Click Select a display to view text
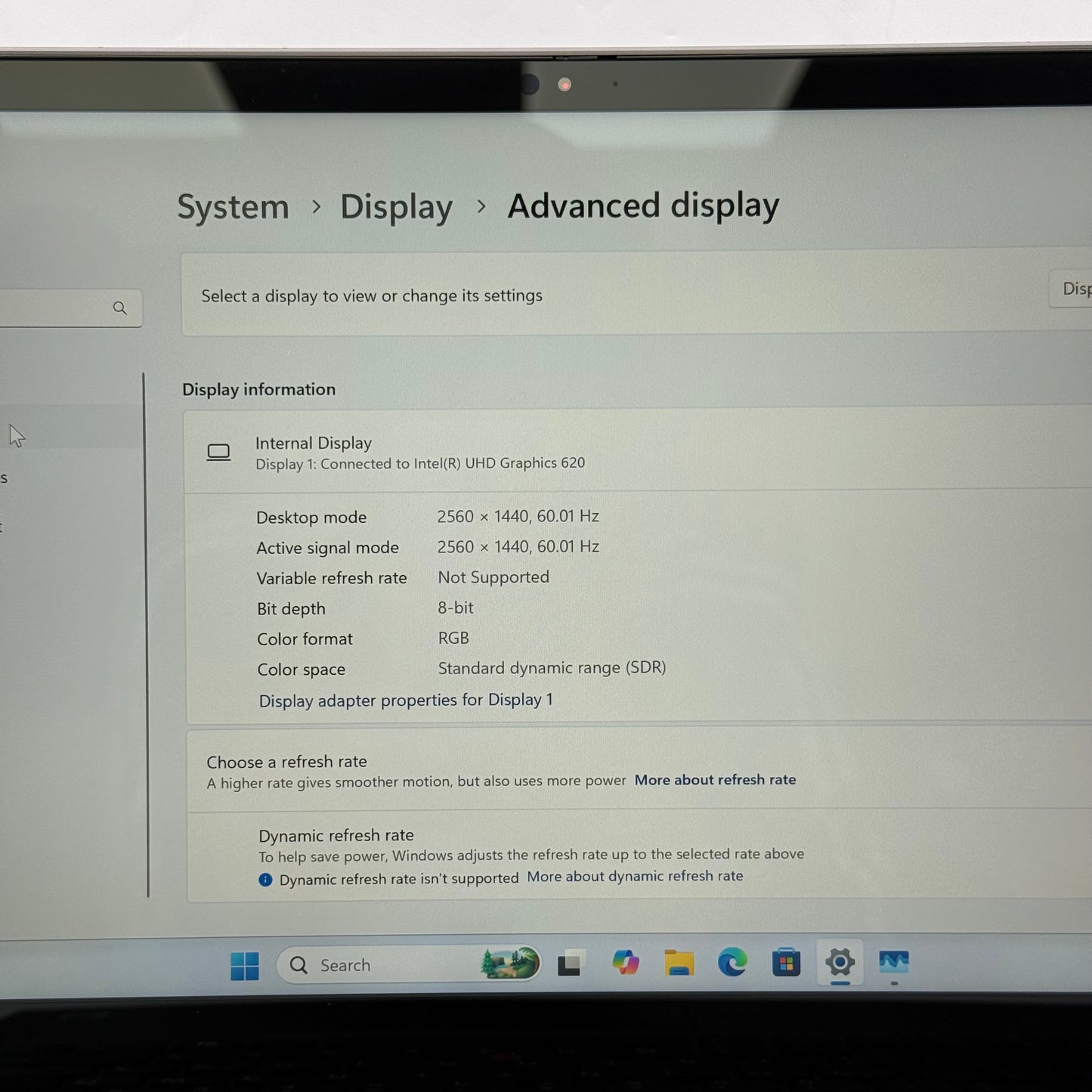Image resolution: width=1092 pixels, height=1092 pixels. [x=372, y=295]
